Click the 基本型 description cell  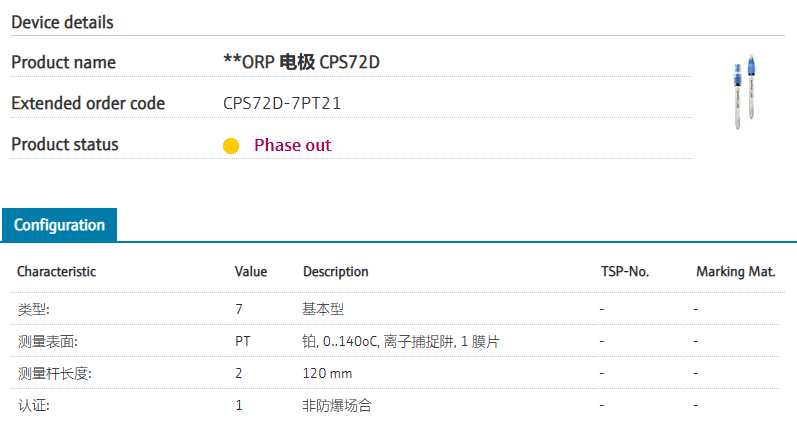tap(323, 309)
